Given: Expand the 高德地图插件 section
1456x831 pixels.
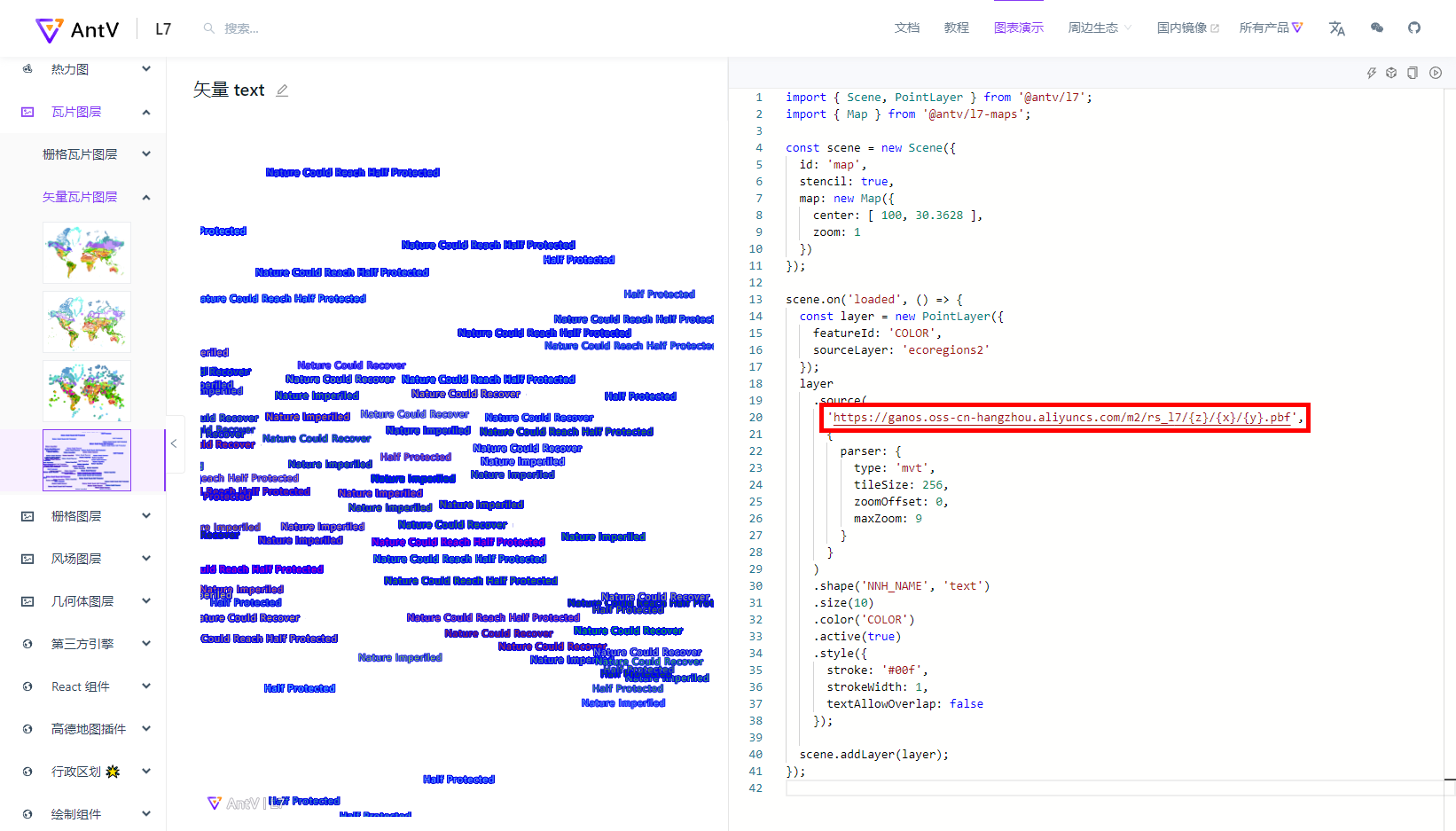Looking at the screenshot, I should (82, 729).
